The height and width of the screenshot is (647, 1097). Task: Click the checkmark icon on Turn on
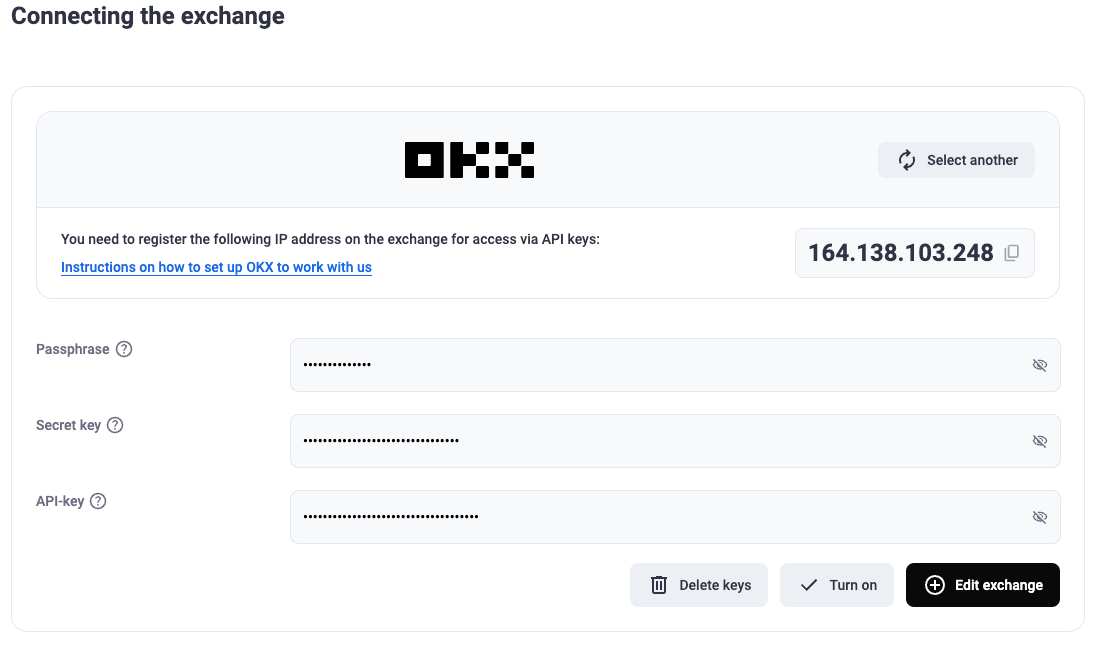pyautogui.click(x=809, y=585)
